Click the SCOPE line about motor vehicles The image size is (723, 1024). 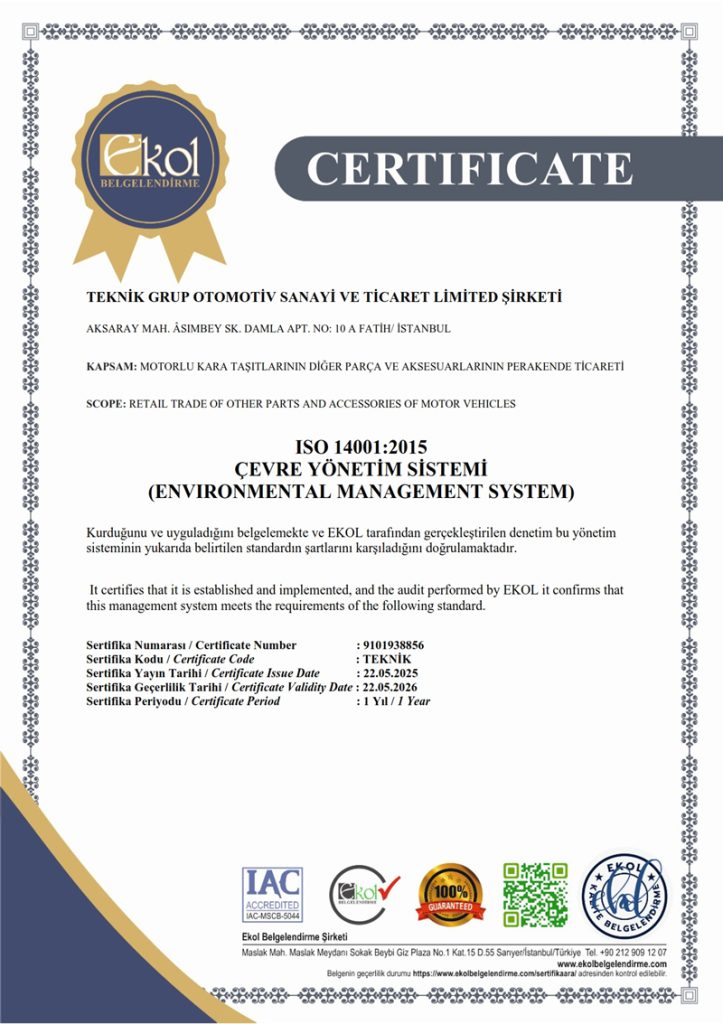point(301,404)
